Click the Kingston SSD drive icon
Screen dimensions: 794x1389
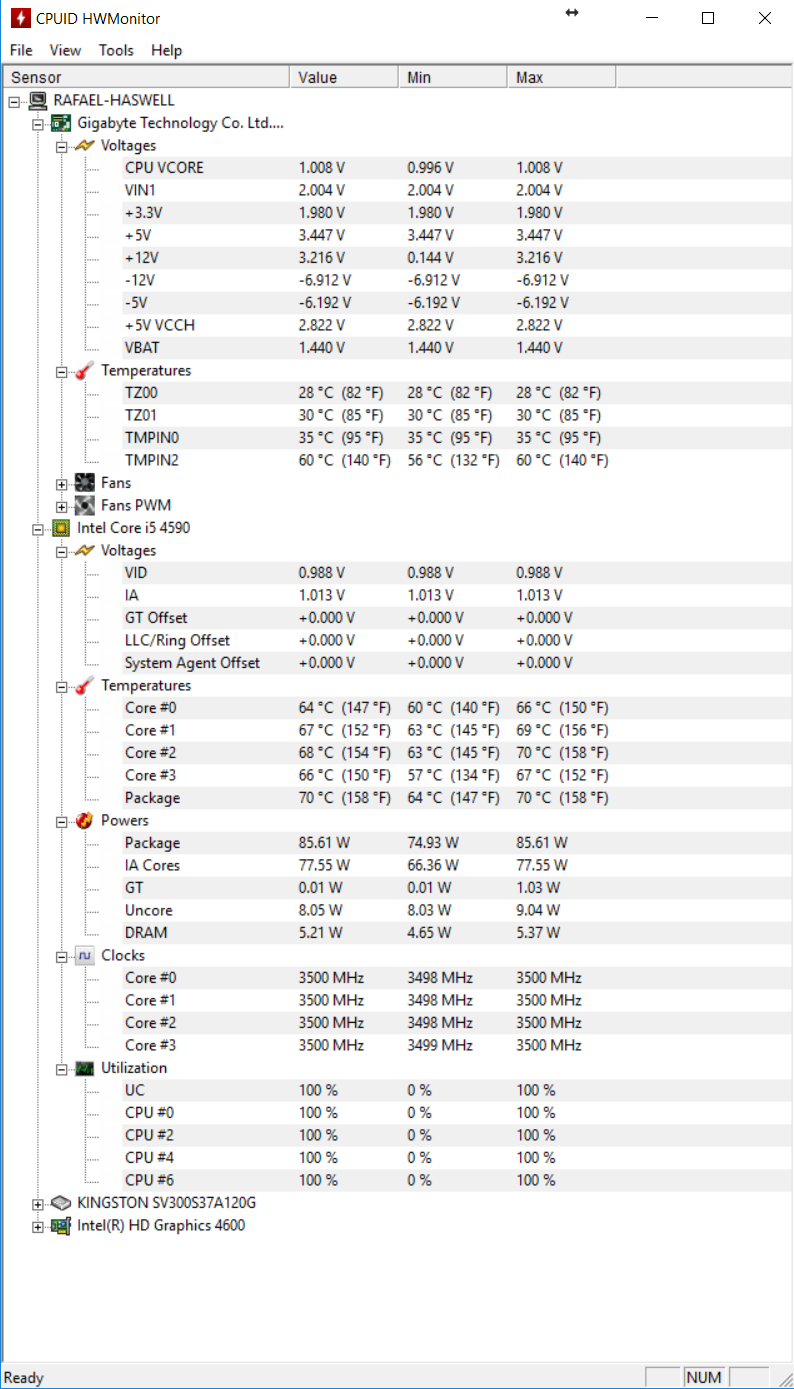click(61, 1203)
